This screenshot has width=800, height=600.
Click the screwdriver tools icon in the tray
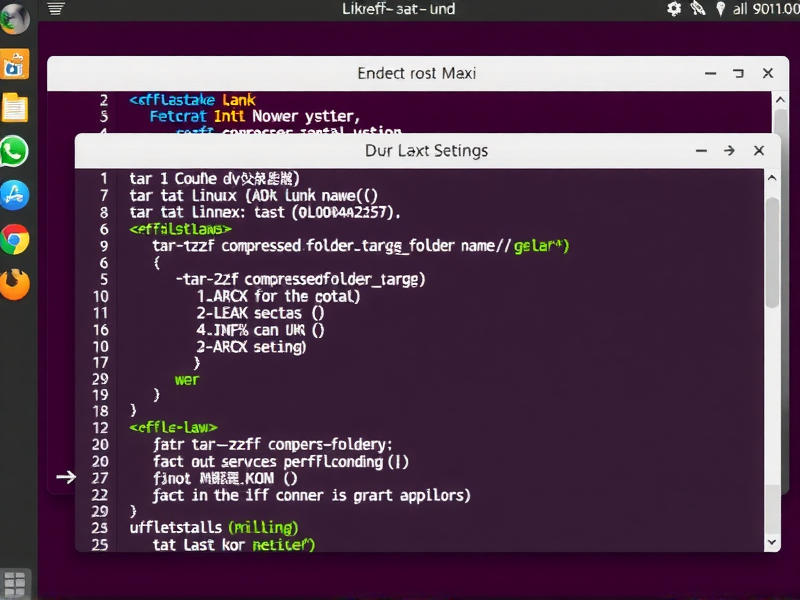[698, 9]
